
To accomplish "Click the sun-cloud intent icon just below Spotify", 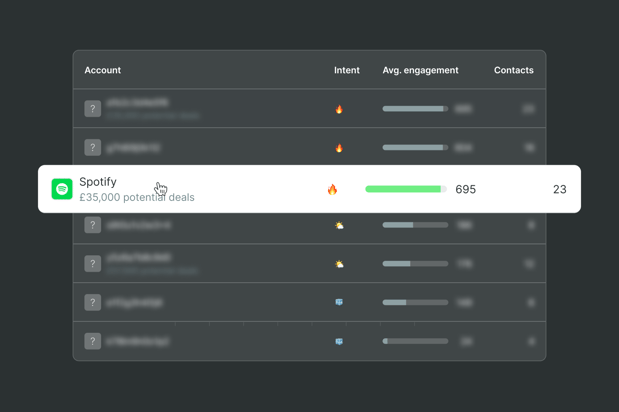I will (x=339, y=225).
